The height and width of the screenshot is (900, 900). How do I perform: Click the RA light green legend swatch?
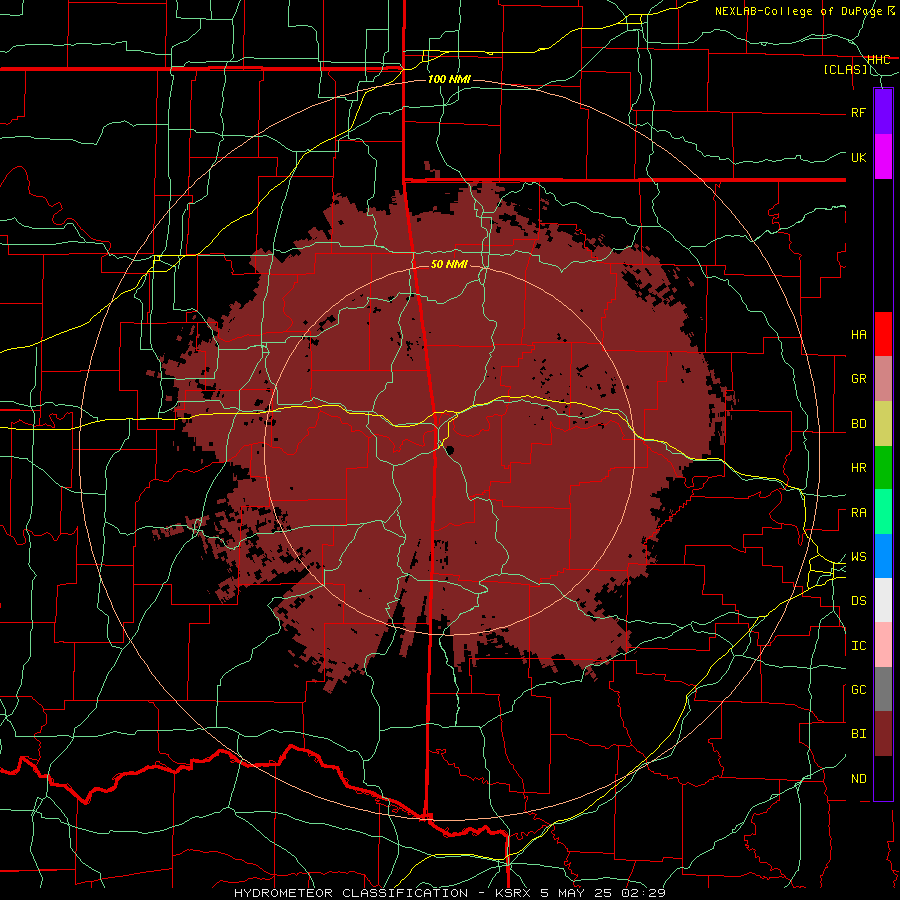coord(883,512)
